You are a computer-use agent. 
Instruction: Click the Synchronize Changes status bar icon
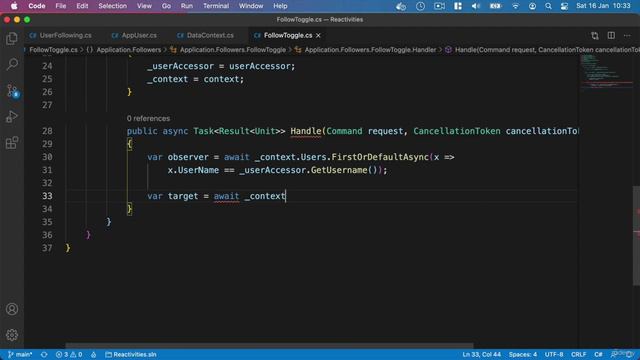44,354
